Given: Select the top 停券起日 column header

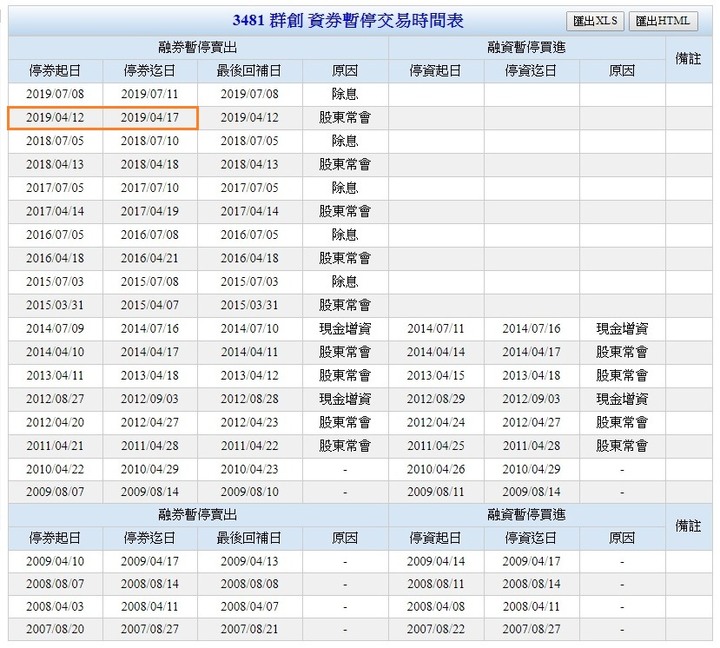Looking at the screenshot, I should (55, 71).
